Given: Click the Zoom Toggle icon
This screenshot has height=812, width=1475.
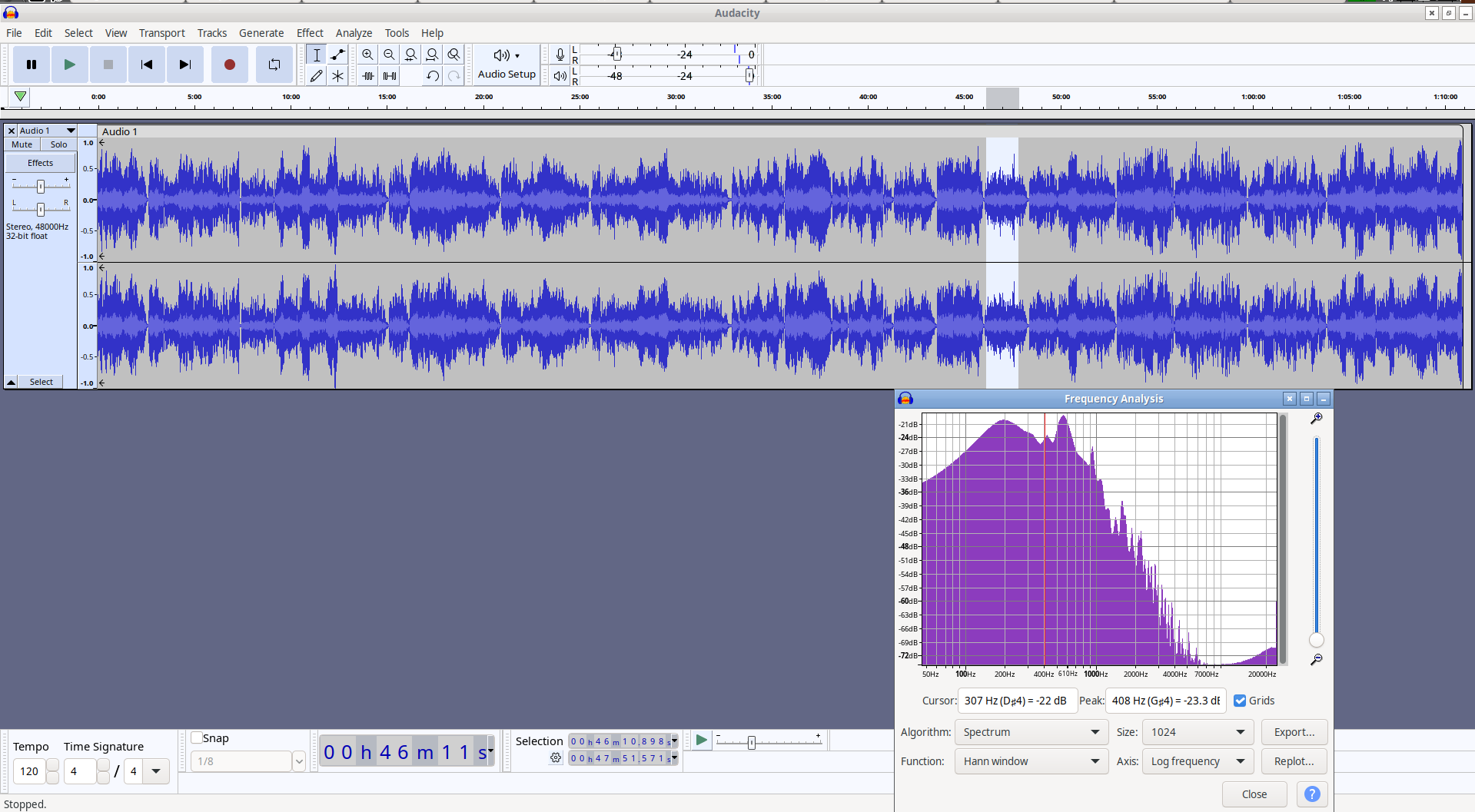Looking at the screenshot, I should point(454,55).
